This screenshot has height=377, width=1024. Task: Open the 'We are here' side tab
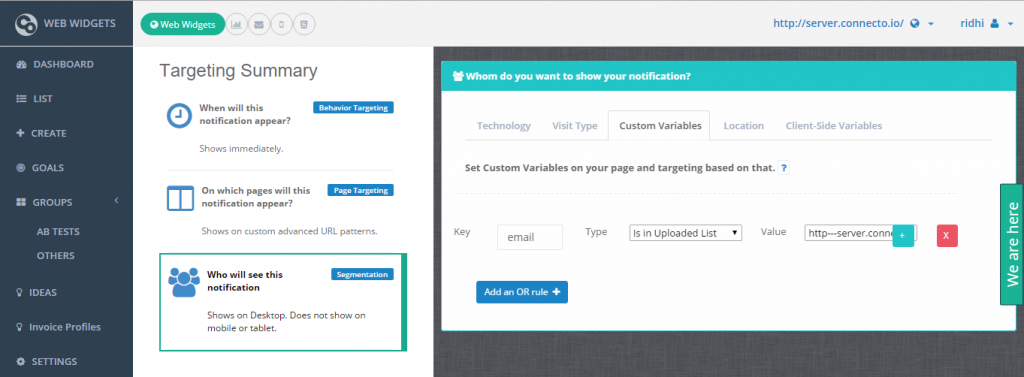(x=1012, y=244)
